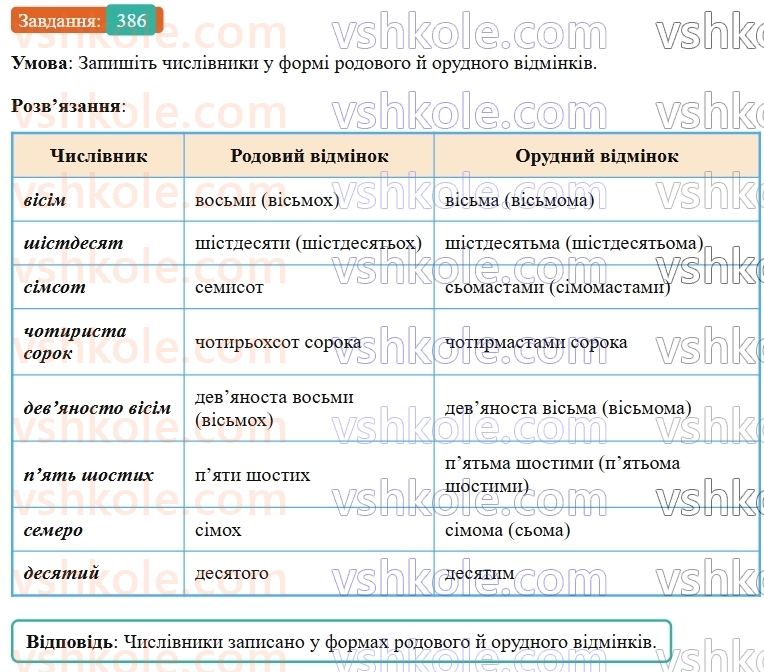This screenshot has height=672, width=764.
Task: Click the cell 'шістдесят'
Action: pyautogui.click(x=98, y=243)
